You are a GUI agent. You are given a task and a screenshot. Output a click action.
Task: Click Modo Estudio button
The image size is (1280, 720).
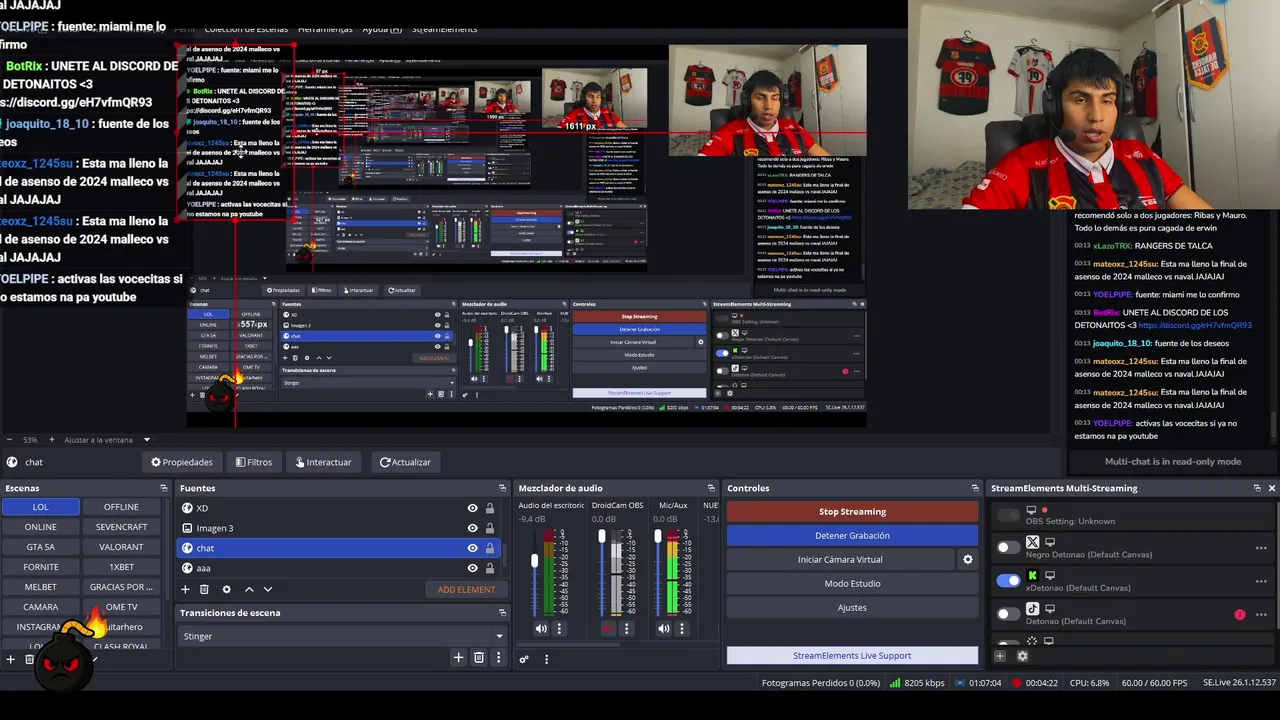(x=852, y=583)
